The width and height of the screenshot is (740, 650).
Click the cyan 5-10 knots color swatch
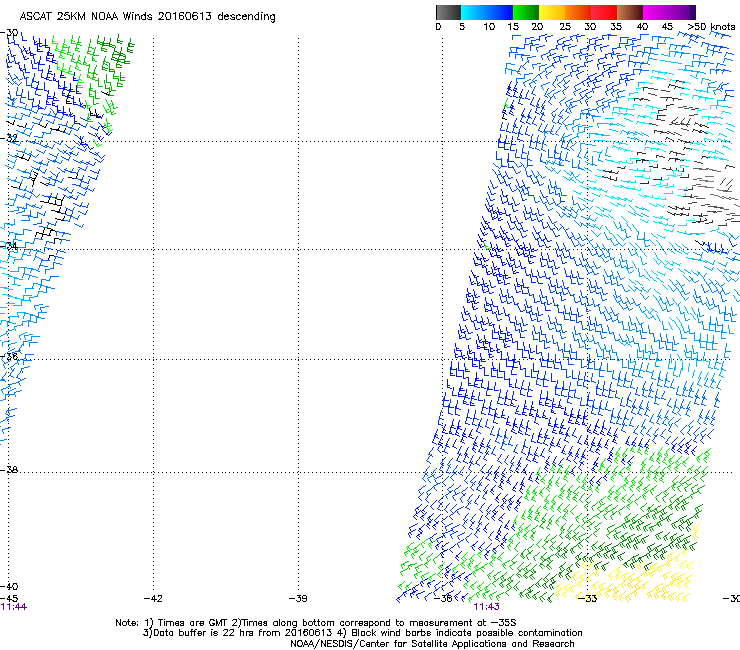point(474,12)
